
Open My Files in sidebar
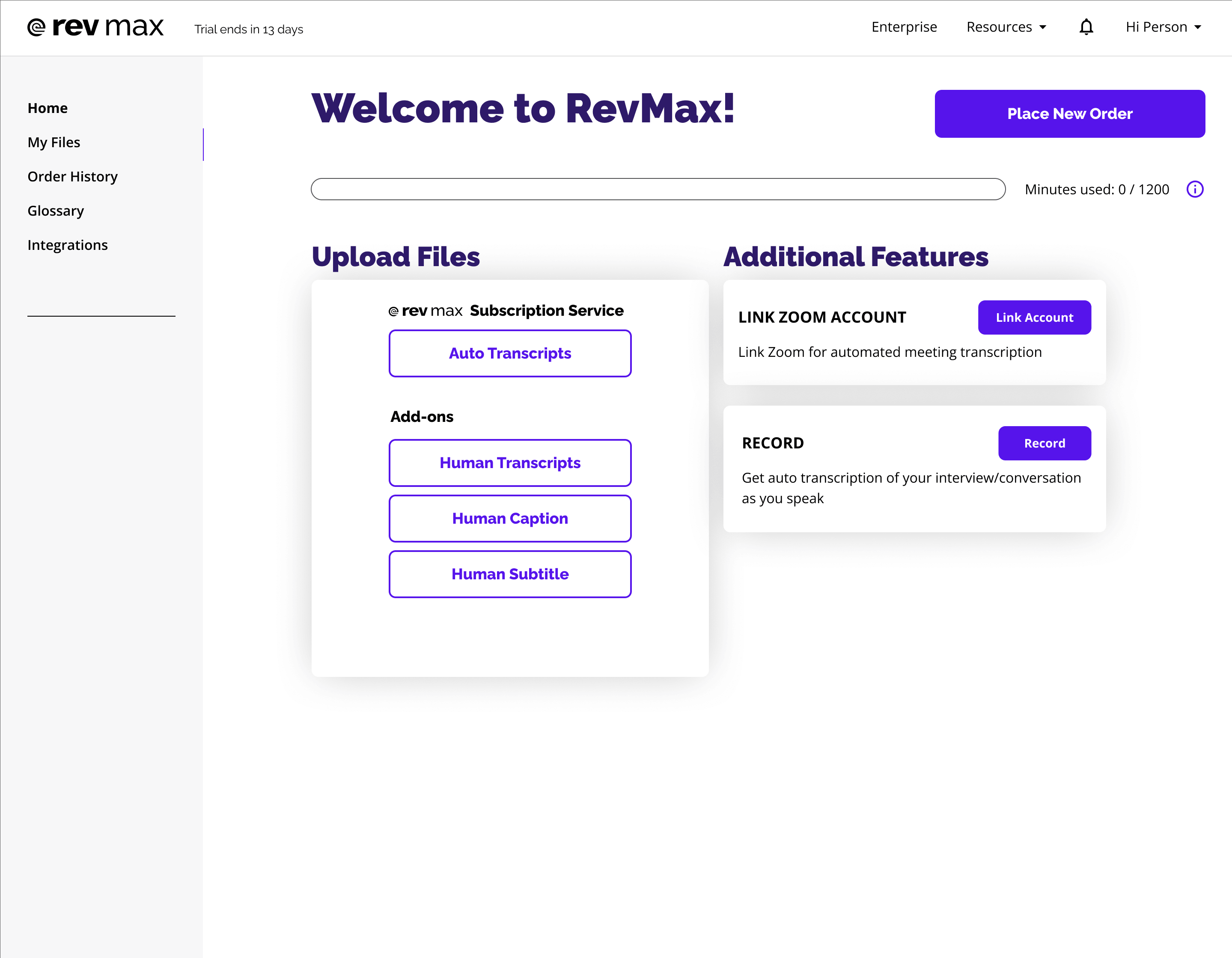click(54, 142)
